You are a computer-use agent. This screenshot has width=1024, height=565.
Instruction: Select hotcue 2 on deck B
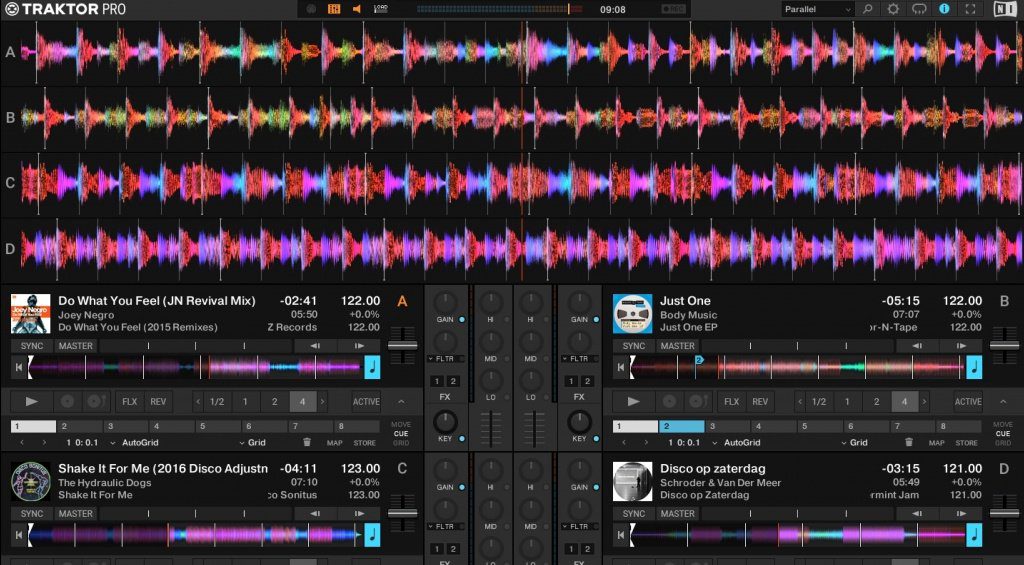681,426
